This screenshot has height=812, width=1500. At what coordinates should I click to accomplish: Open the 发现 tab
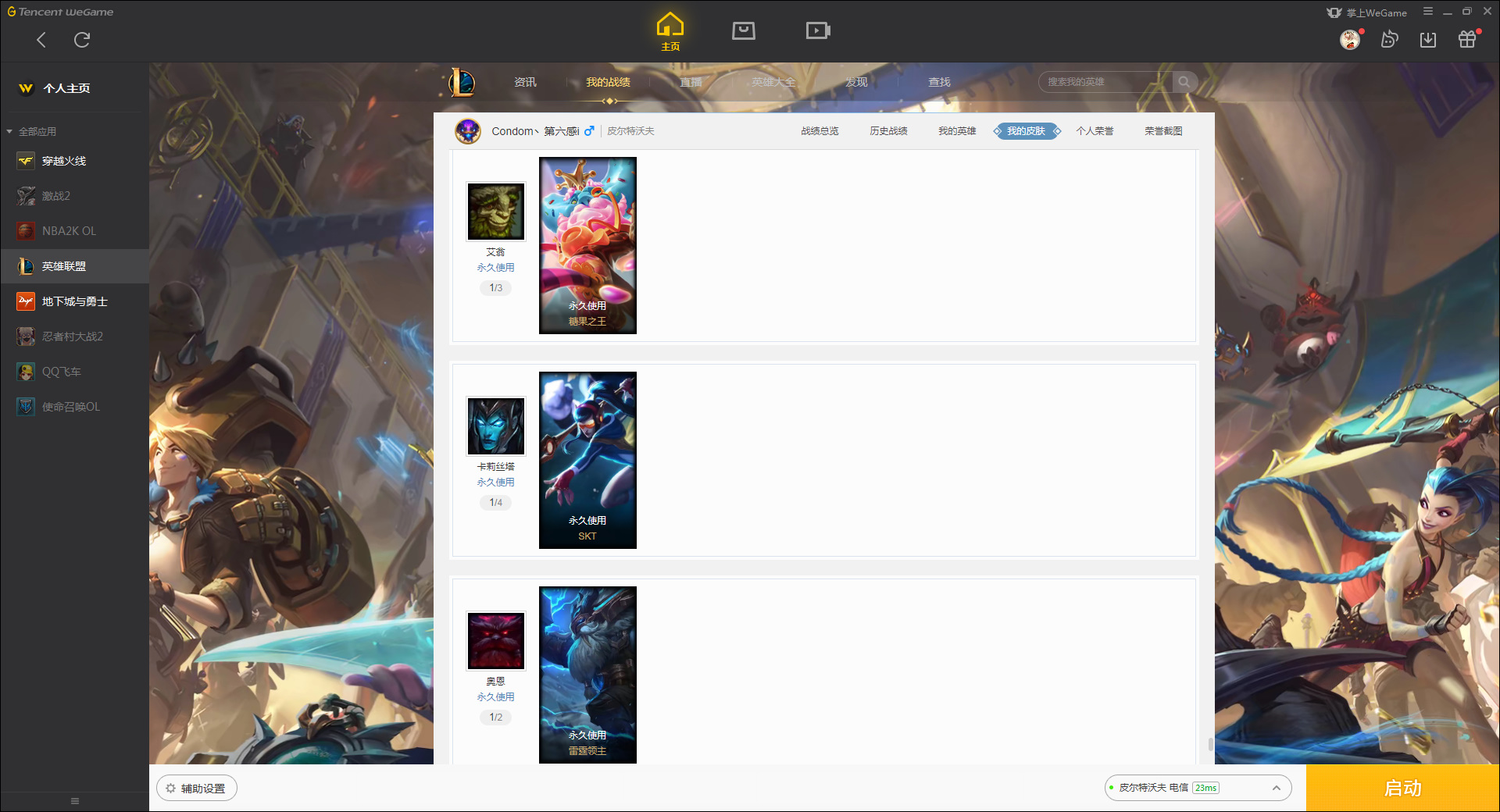856,82
